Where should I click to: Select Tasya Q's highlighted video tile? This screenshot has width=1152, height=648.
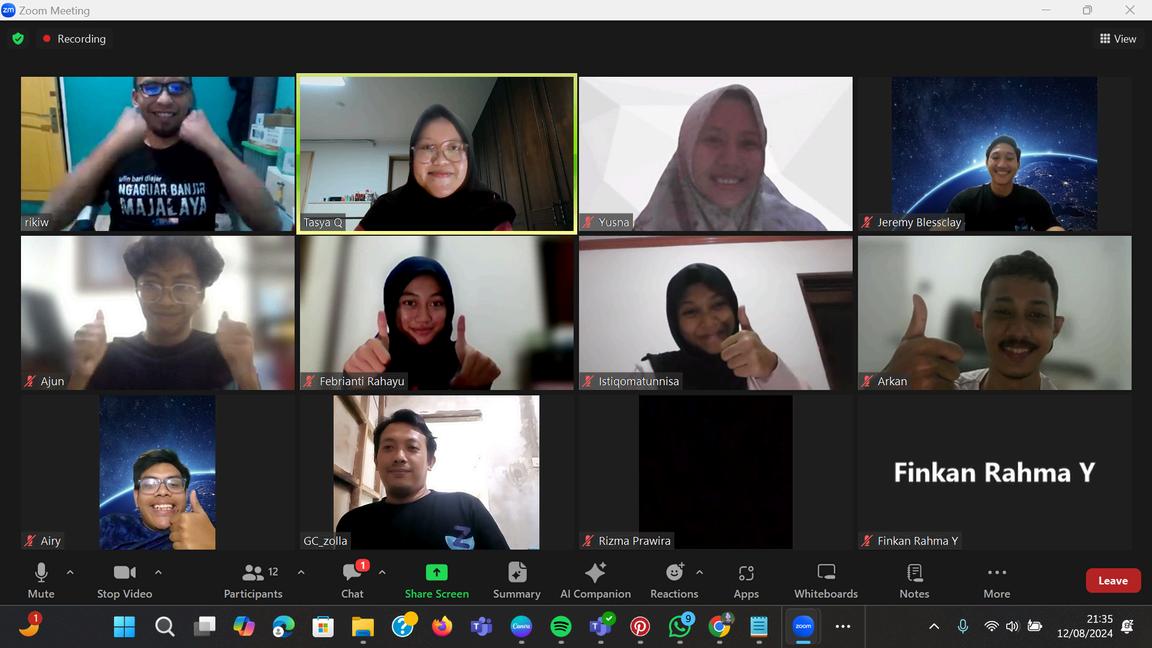[436, 154]
